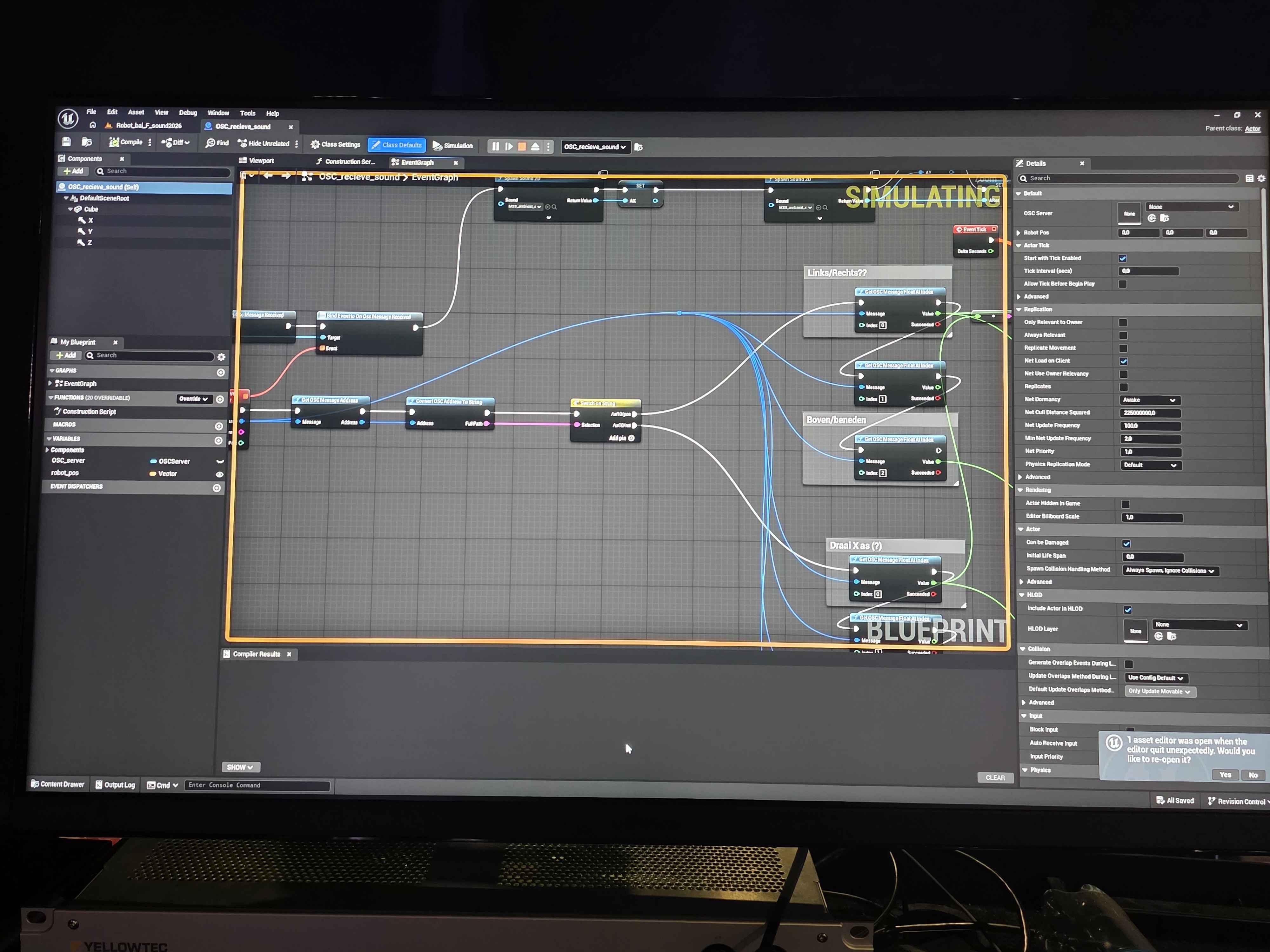
Task: Open the Window menu
Action: [x=218, y=112]
